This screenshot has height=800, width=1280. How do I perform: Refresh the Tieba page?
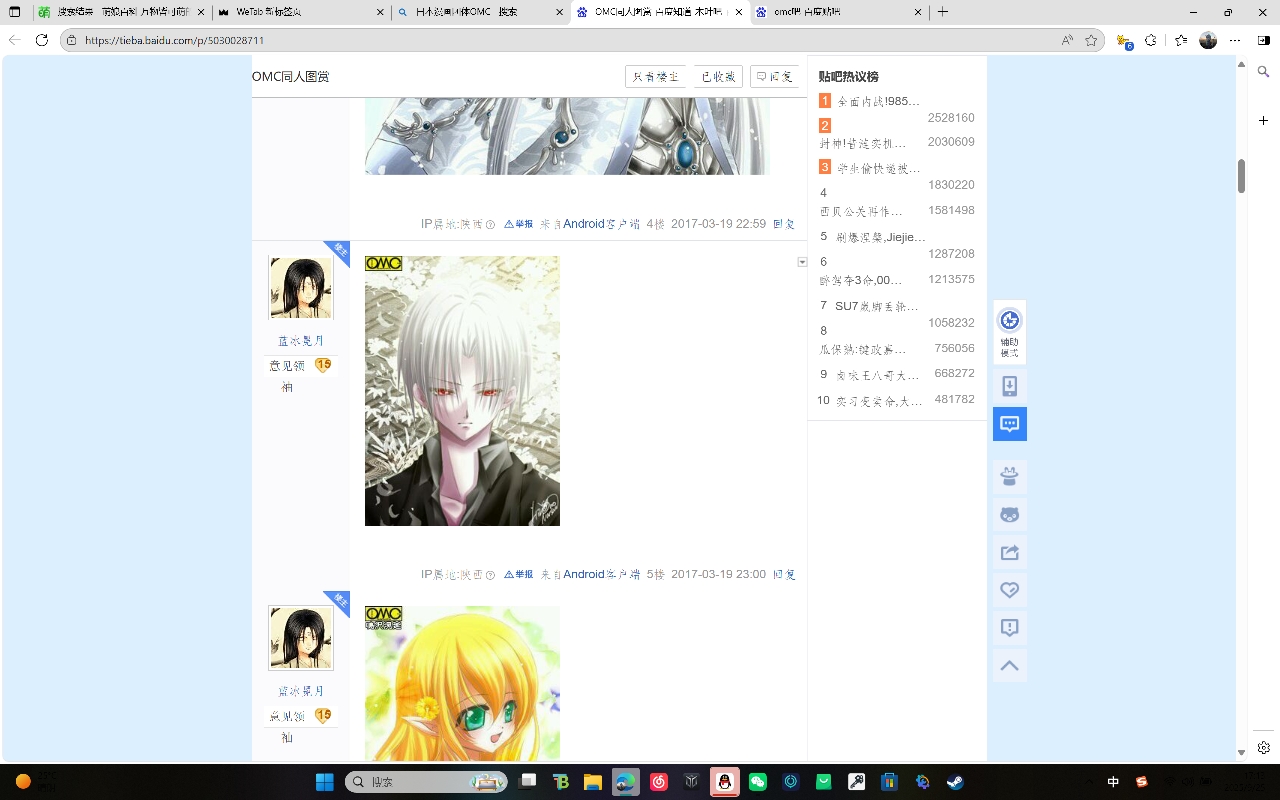pyautogui.click(x=42, y=40)
